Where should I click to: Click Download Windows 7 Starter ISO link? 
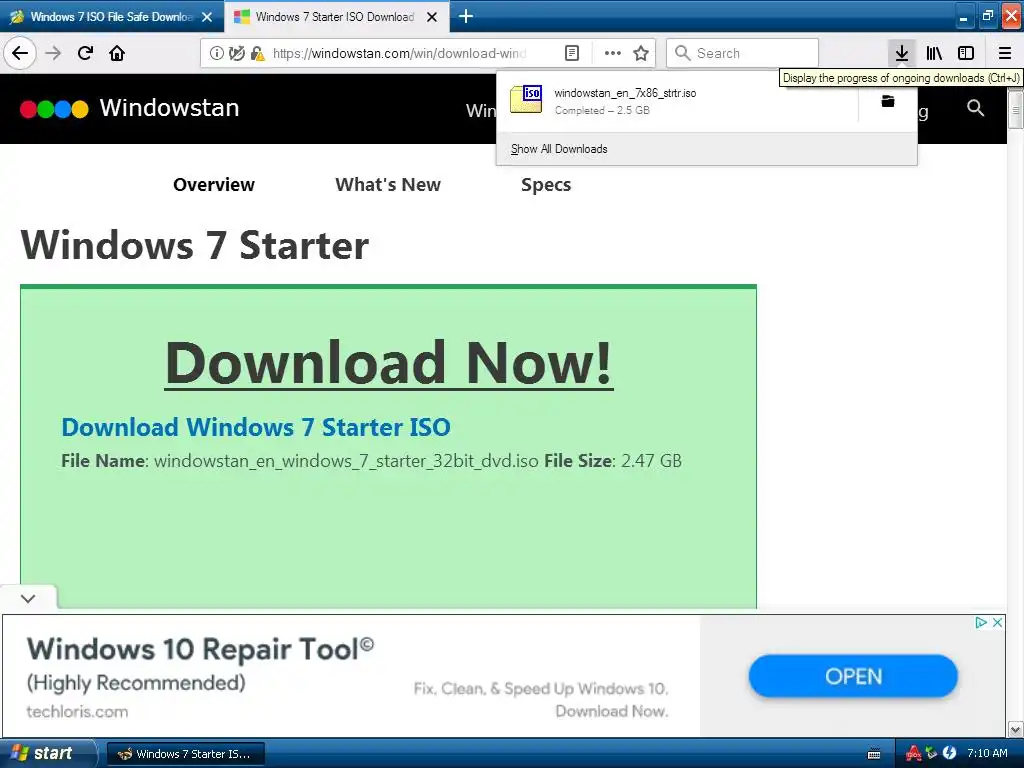click(256, 427)
